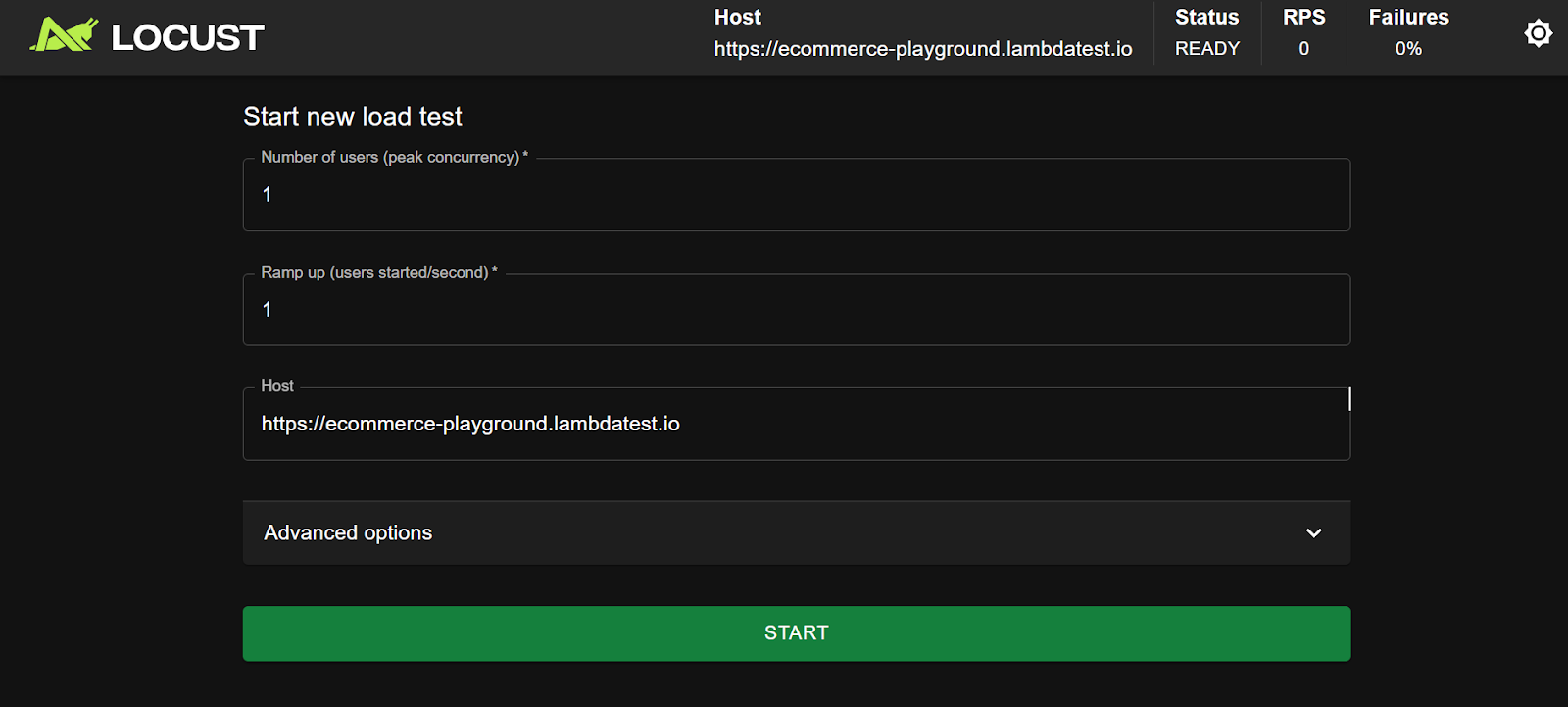This screenshot has width=1568, height=707.
Task: Expand the Advanced options chevron arrow
Action: click(1313, 533)
